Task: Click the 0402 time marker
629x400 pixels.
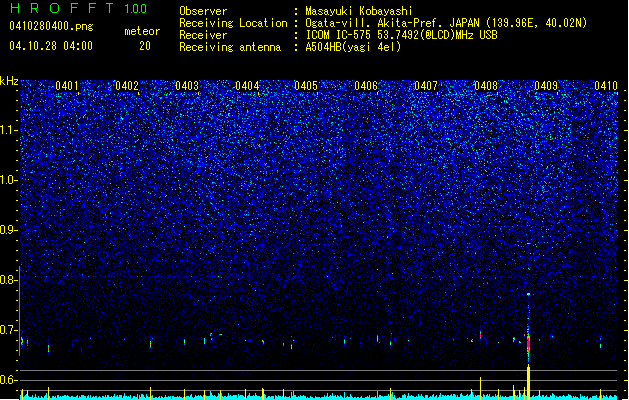Action: (127, 86)
